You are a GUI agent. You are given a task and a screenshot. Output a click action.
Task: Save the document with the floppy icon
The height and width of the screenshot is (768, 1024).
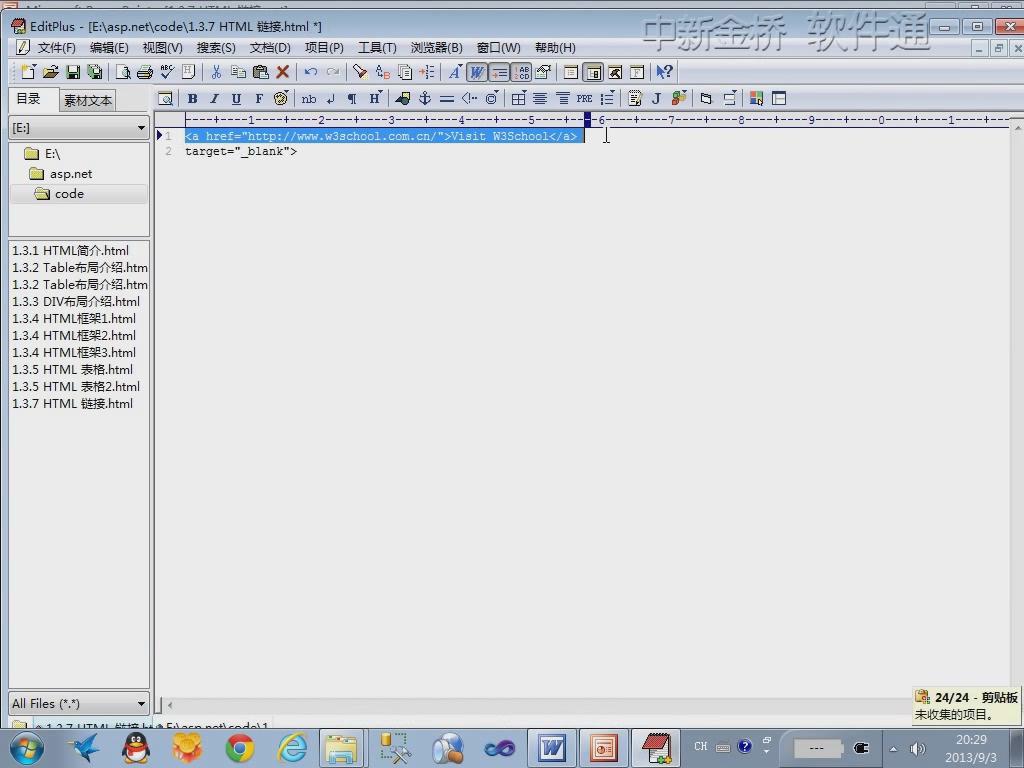click(x=73, y=72)
